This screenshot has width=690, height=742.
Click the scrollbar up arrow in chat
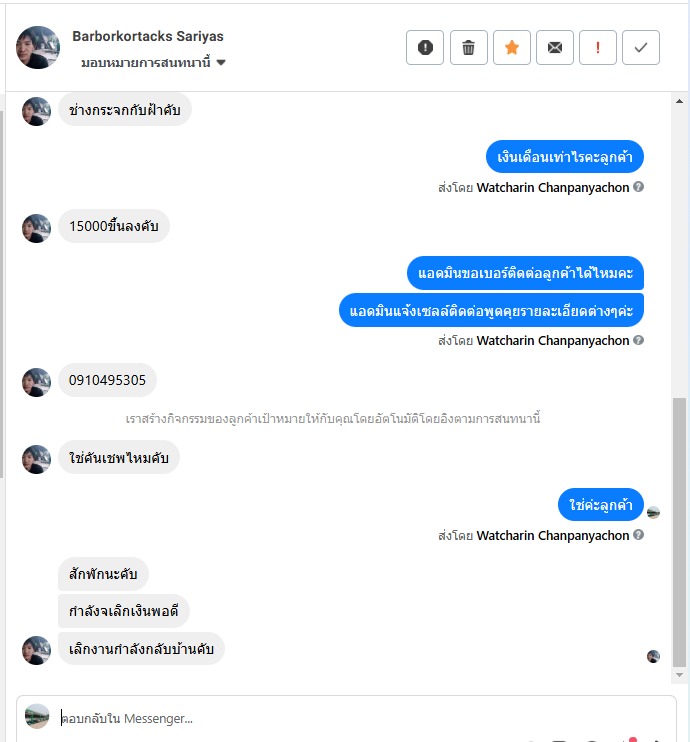[x=679, y=101]
